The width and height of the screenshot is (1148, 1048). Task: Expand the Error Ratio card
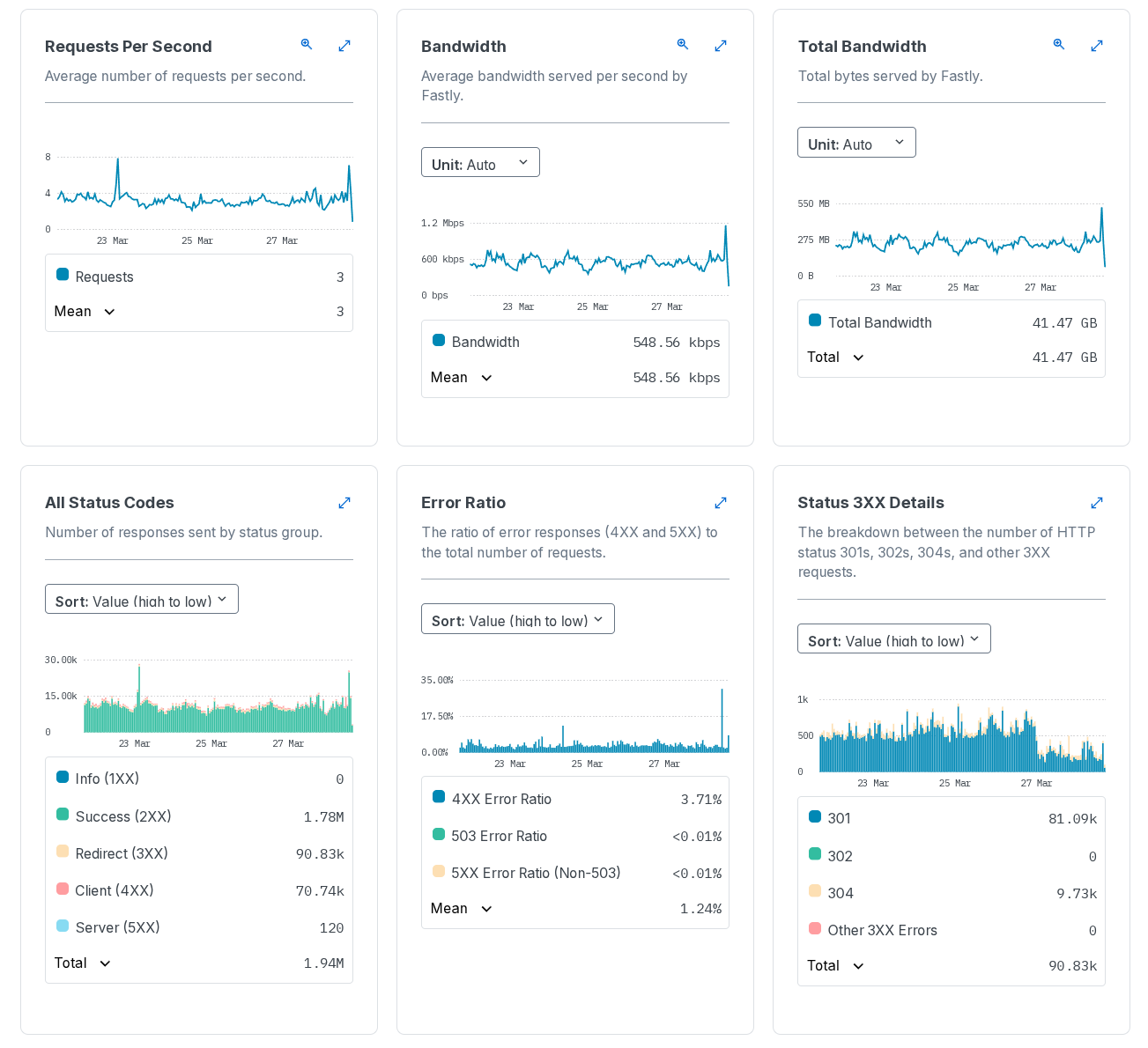(x=721, y=503)
